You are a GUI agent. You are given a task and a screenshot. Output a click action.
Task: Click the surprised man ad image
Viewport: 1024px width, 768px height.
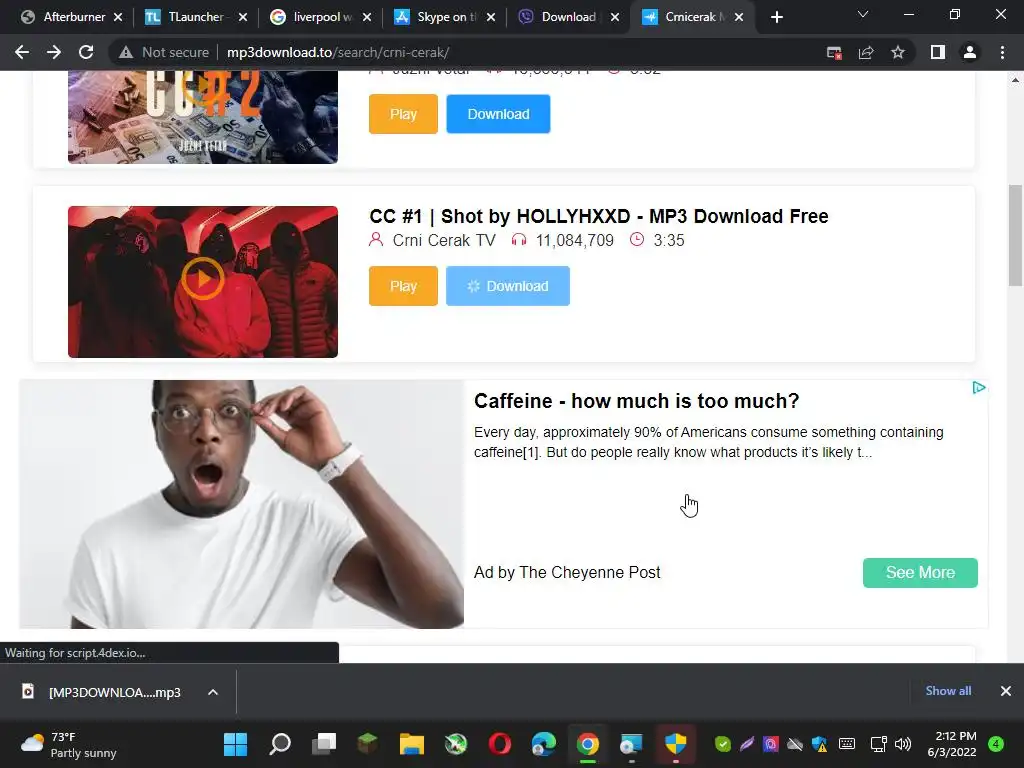tap(242, 504)
